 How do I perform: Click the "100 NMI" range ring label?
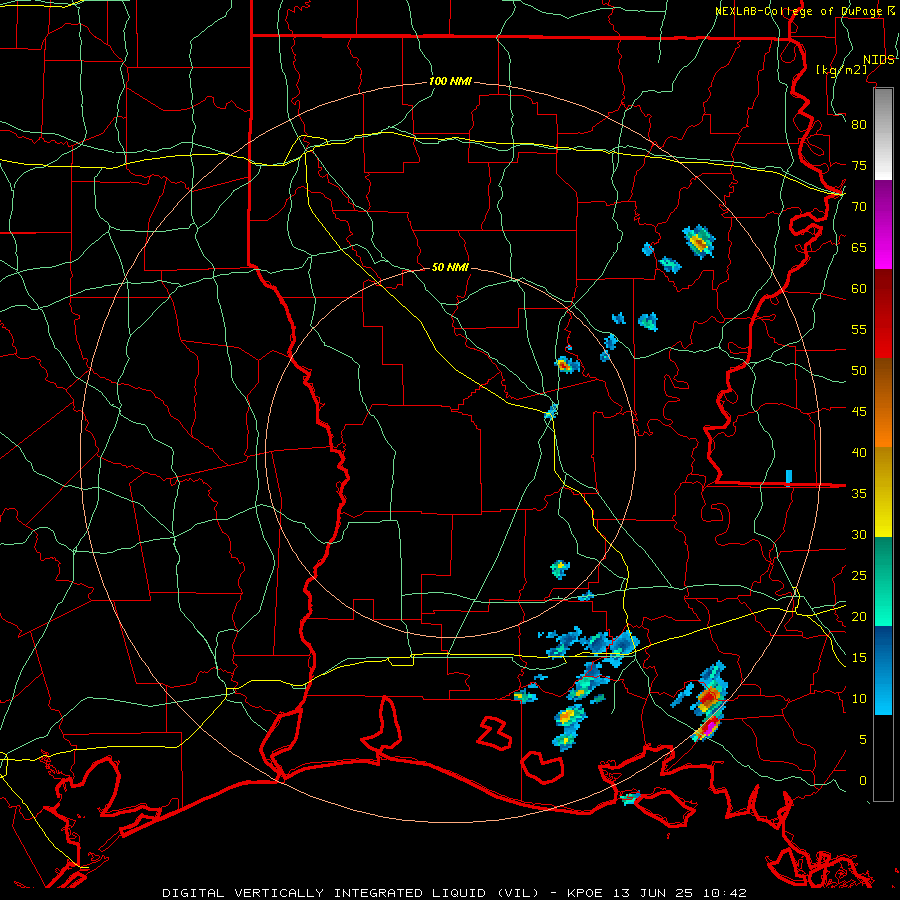click(451, 81)
